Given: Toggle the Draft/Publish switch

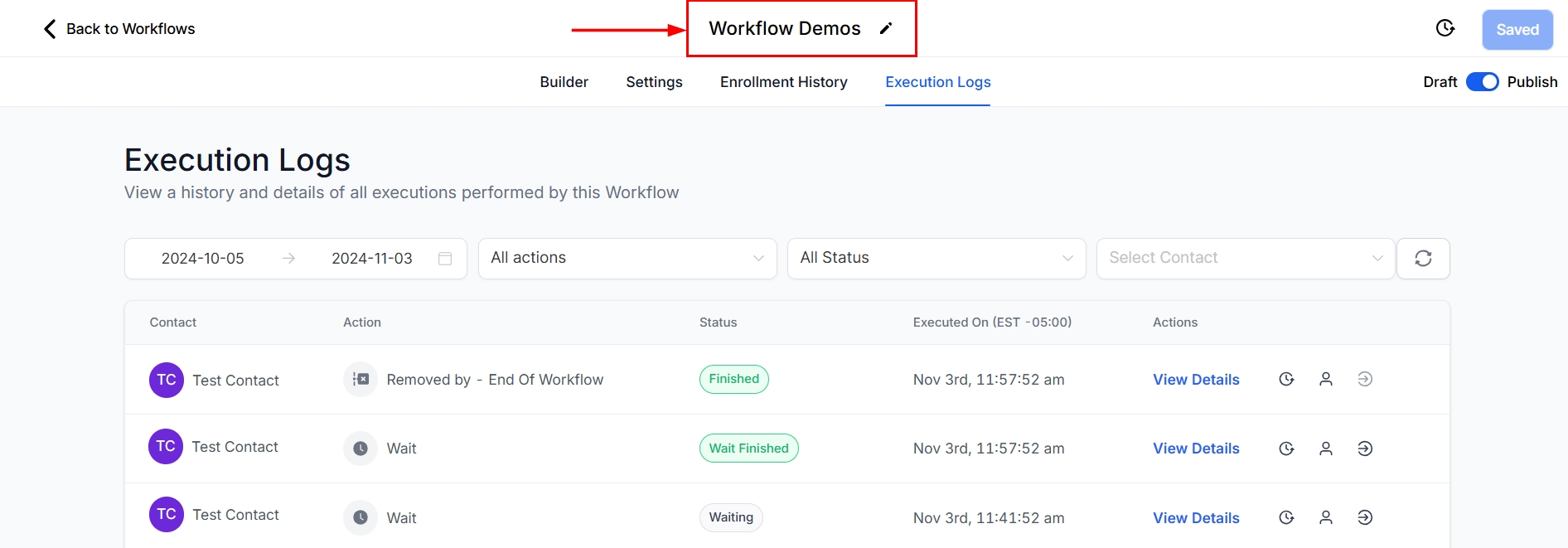Looking at the screenshot, I should click(x=1482, y=82).
